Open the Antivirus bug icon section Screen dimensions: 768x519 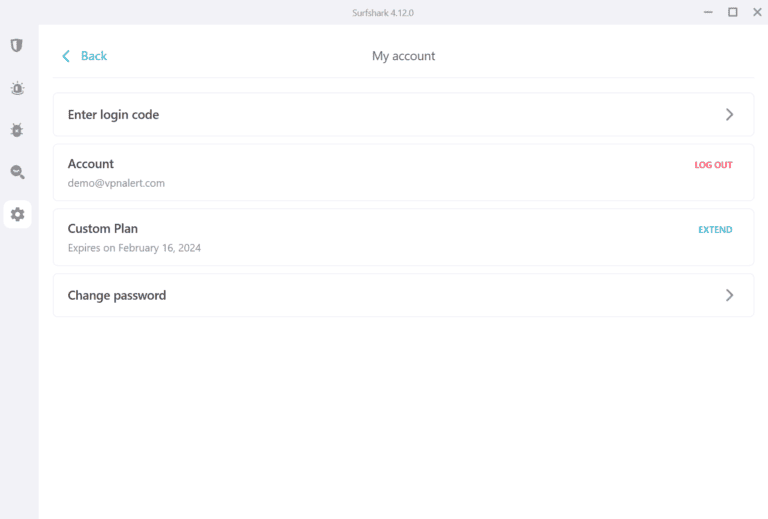pos(17,130)
